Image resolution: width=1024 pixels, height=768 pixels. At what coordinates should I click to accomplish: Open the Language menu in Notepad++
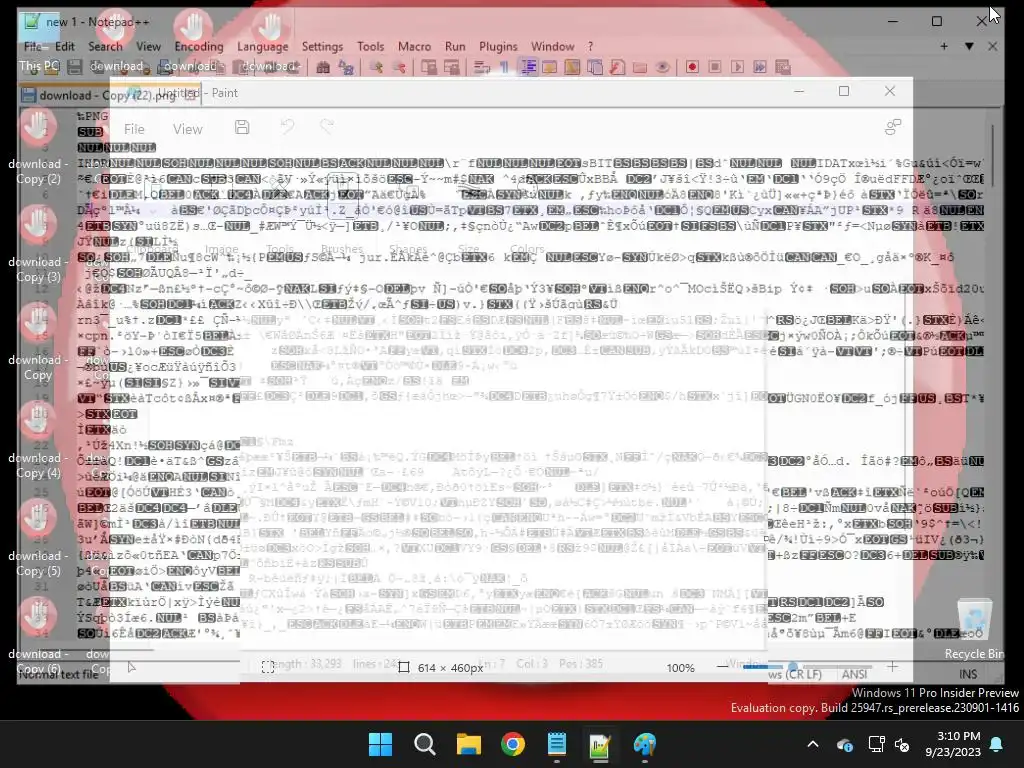coord(263,46)
